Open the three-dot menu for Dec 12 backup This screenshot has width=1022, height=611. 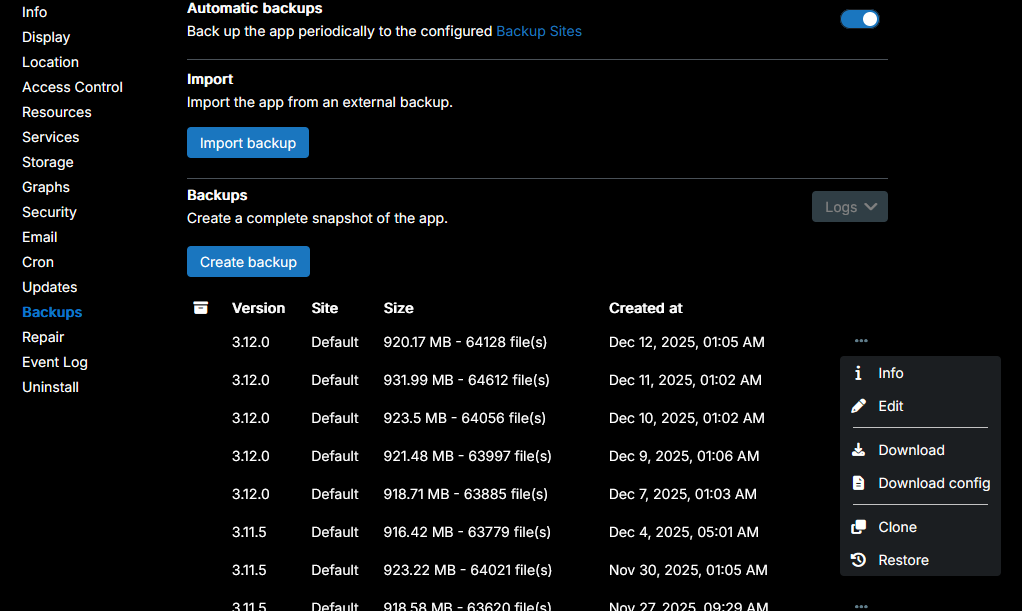pos(861,342)
